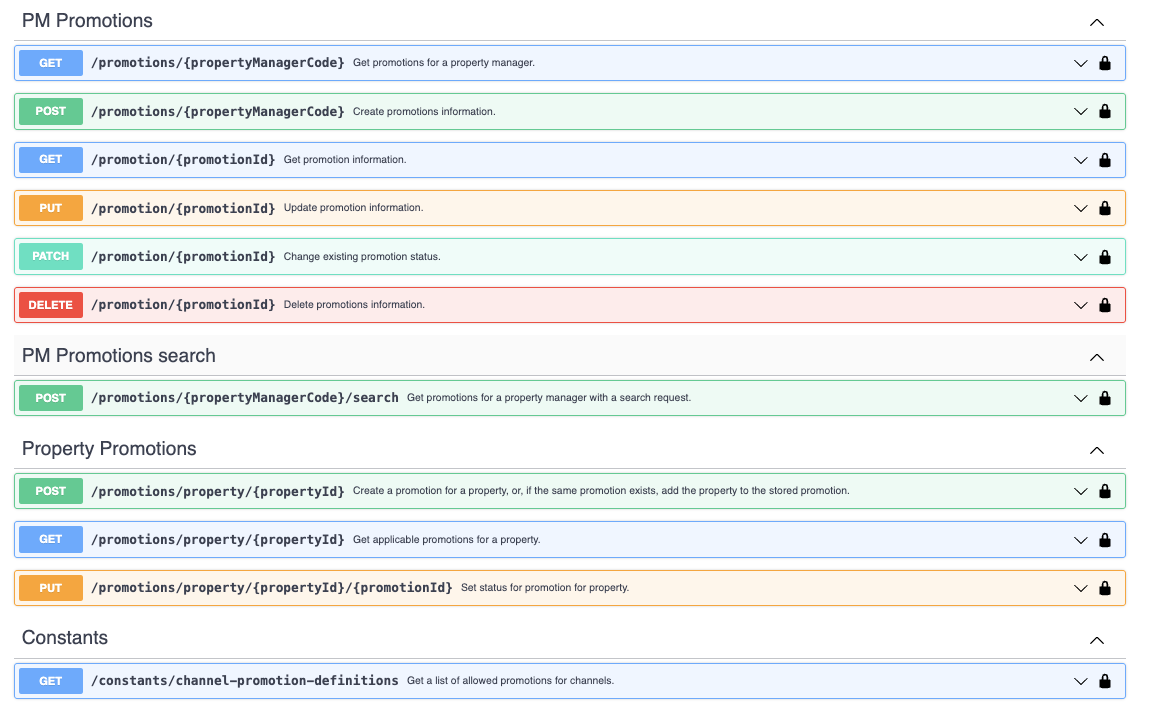Click lock icon on Set status for promotion row
Viewport: 1152px width, 705px height.
(x=1105, y=588)
